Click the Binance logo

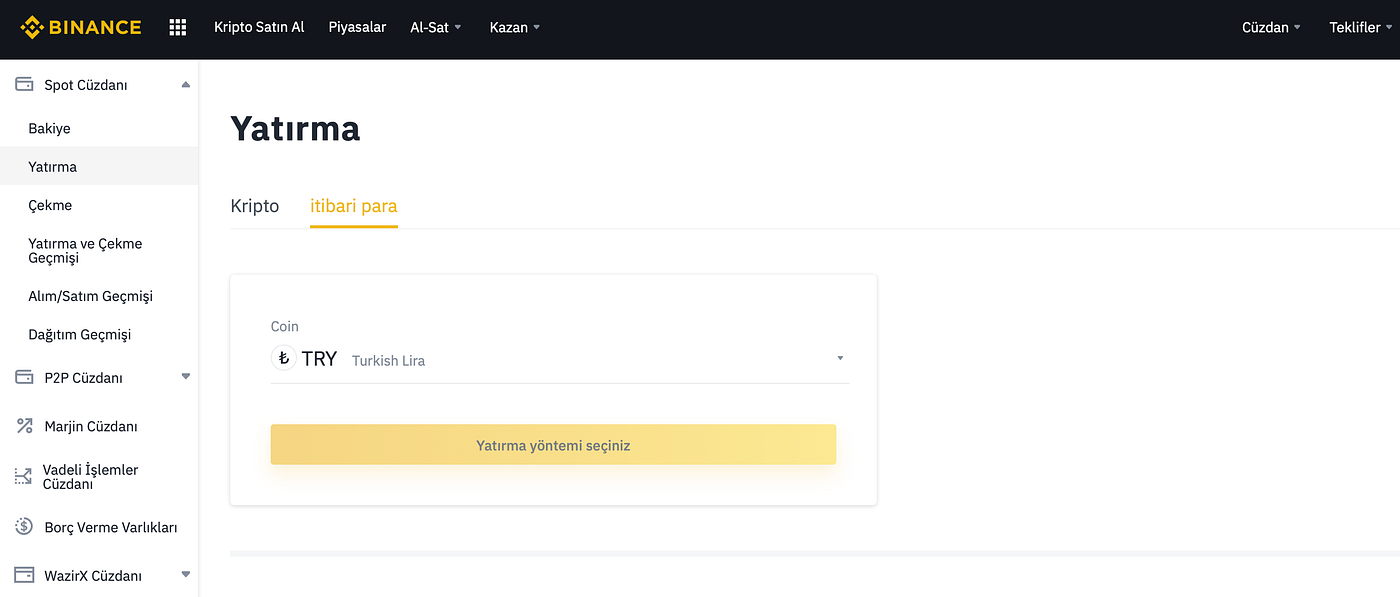[81, 27]
